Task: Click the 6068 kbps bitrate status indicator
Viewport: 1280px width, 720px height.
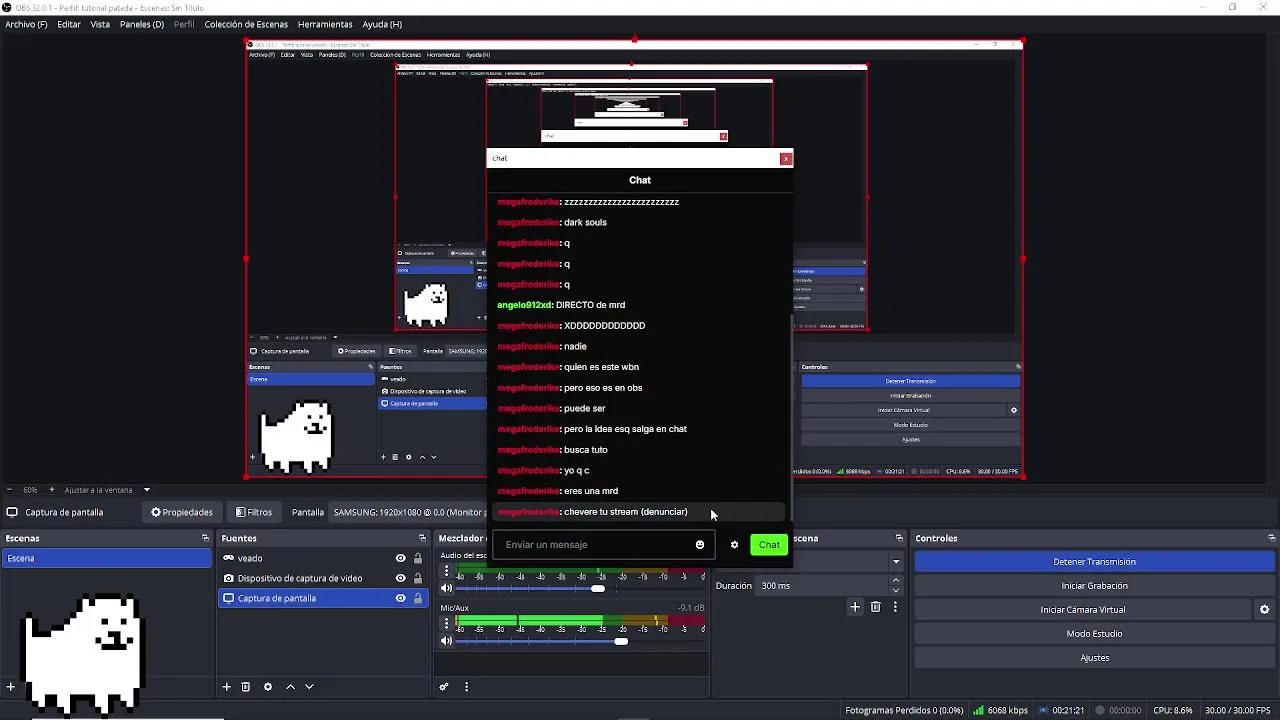Action: pos(1001,711)
